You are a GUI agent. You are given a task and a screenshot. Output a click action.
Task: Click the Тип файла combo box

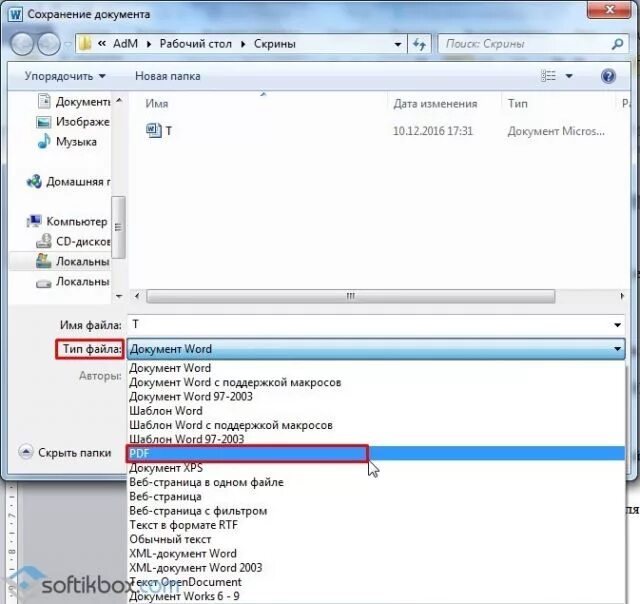click(x=376, y=349)
